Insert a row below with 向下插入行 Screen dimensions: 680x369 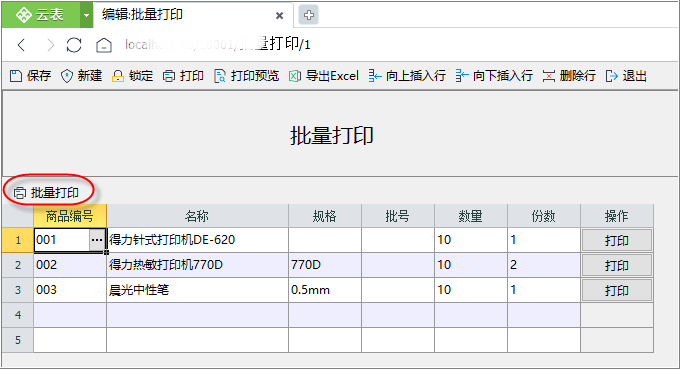[494, 76]
